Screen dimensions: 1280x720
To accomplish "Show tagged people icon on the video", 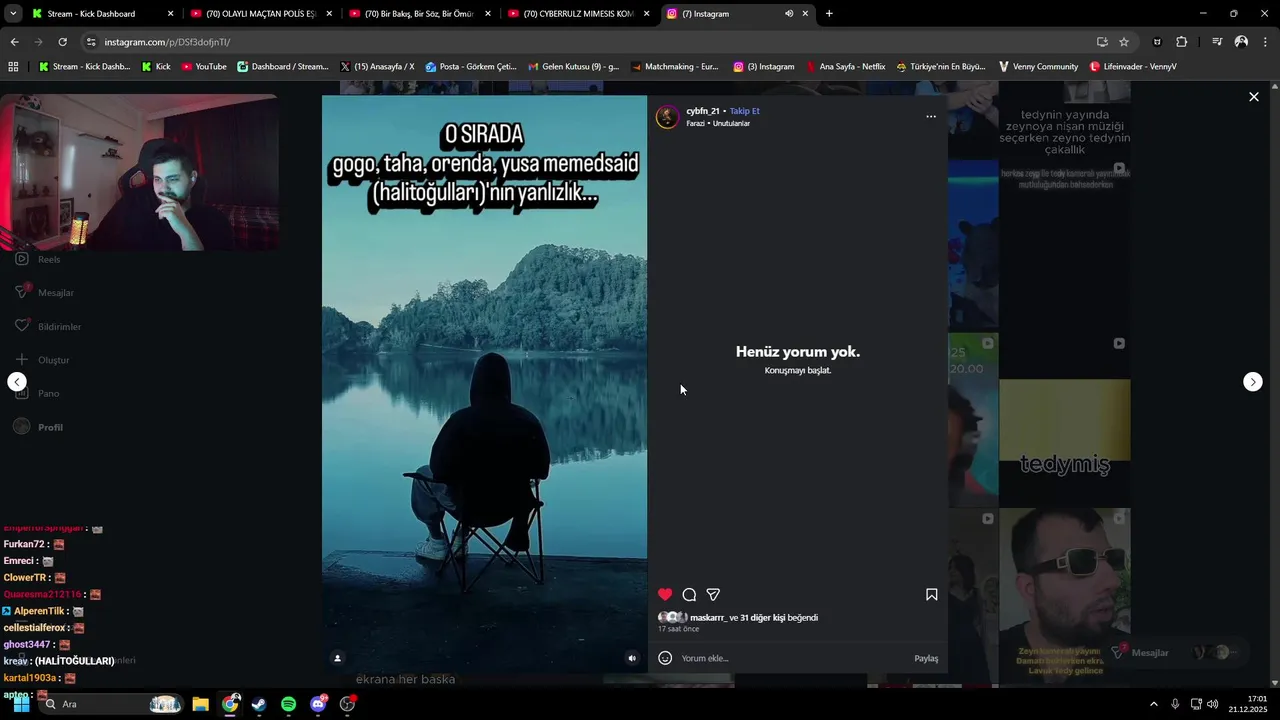I will click(337, 658).
